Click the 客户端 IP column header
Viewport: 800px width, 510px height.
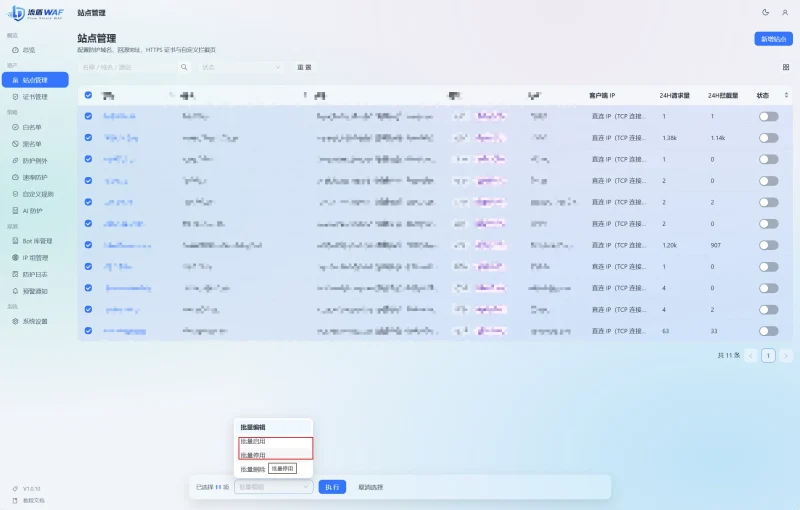tap(602, 95)
